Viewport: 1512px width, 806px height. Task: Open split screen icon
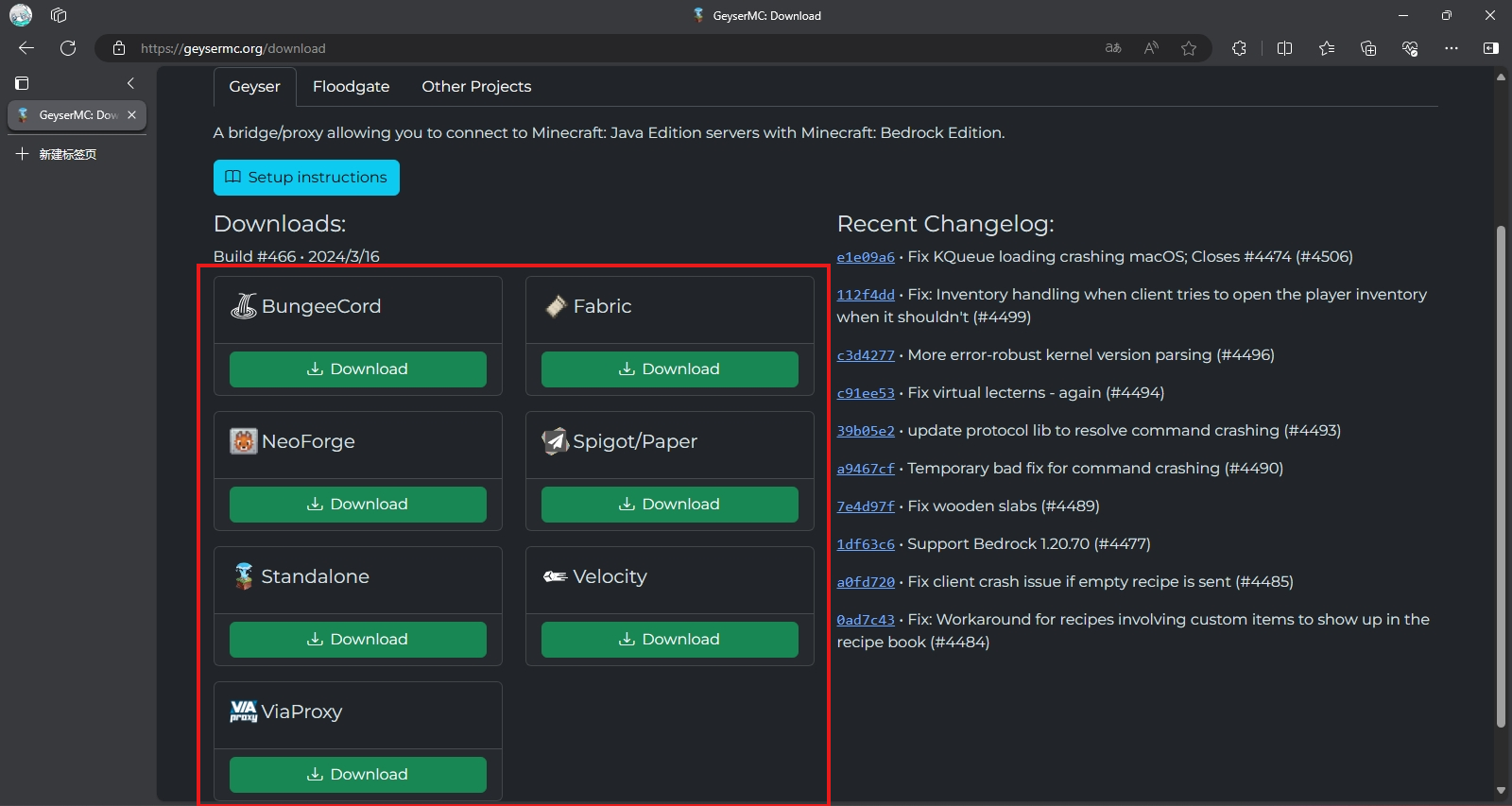coord(1284,48)
